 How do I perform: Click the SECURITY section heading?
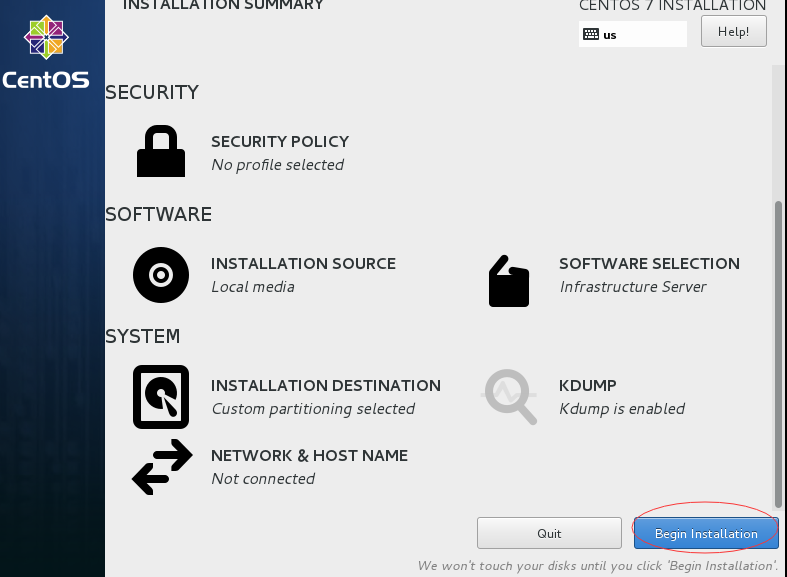(152, 92)
